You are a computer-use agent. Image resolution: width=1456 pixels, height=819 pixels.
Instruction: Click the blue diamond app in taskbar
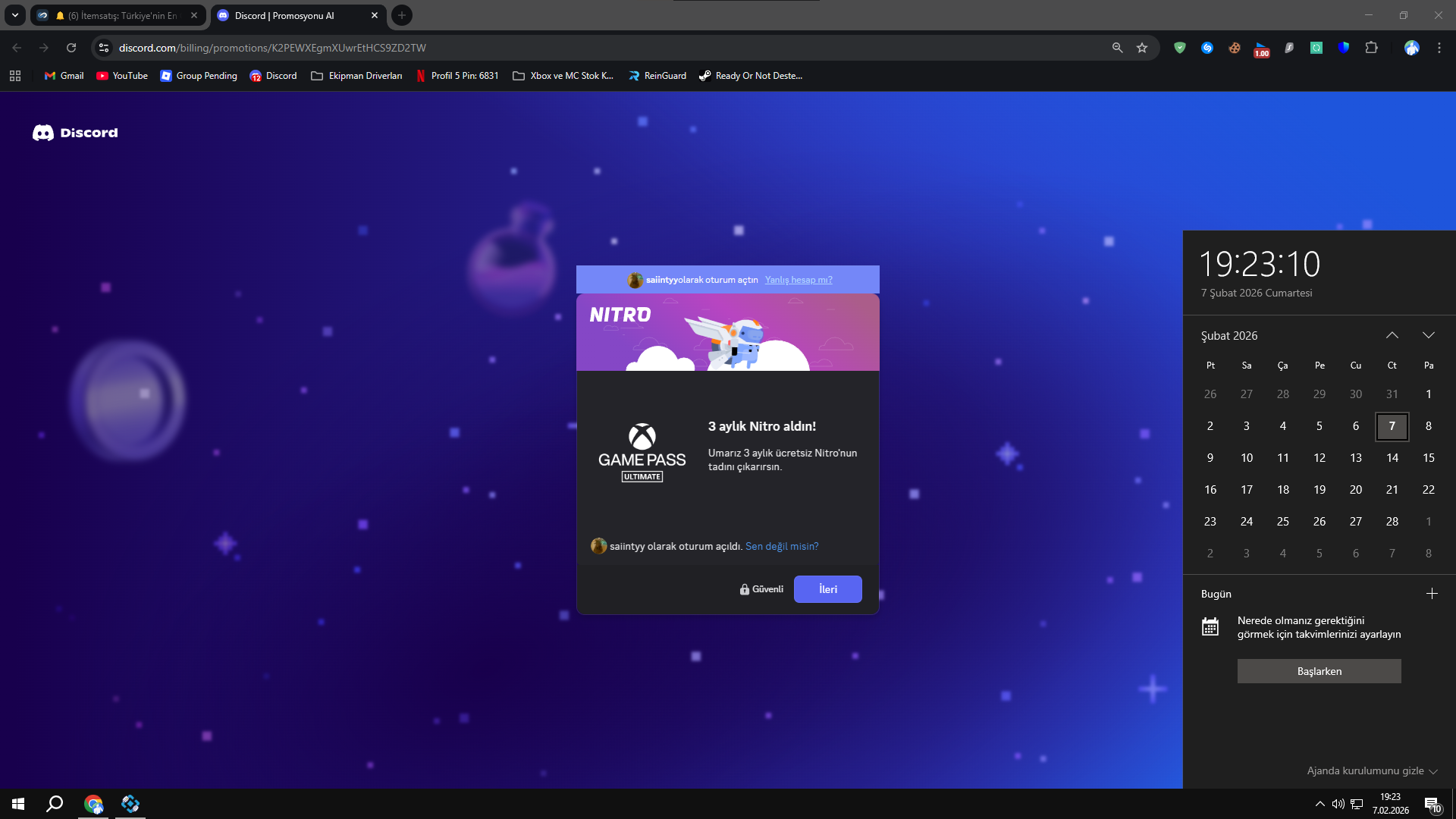(130, 804)
